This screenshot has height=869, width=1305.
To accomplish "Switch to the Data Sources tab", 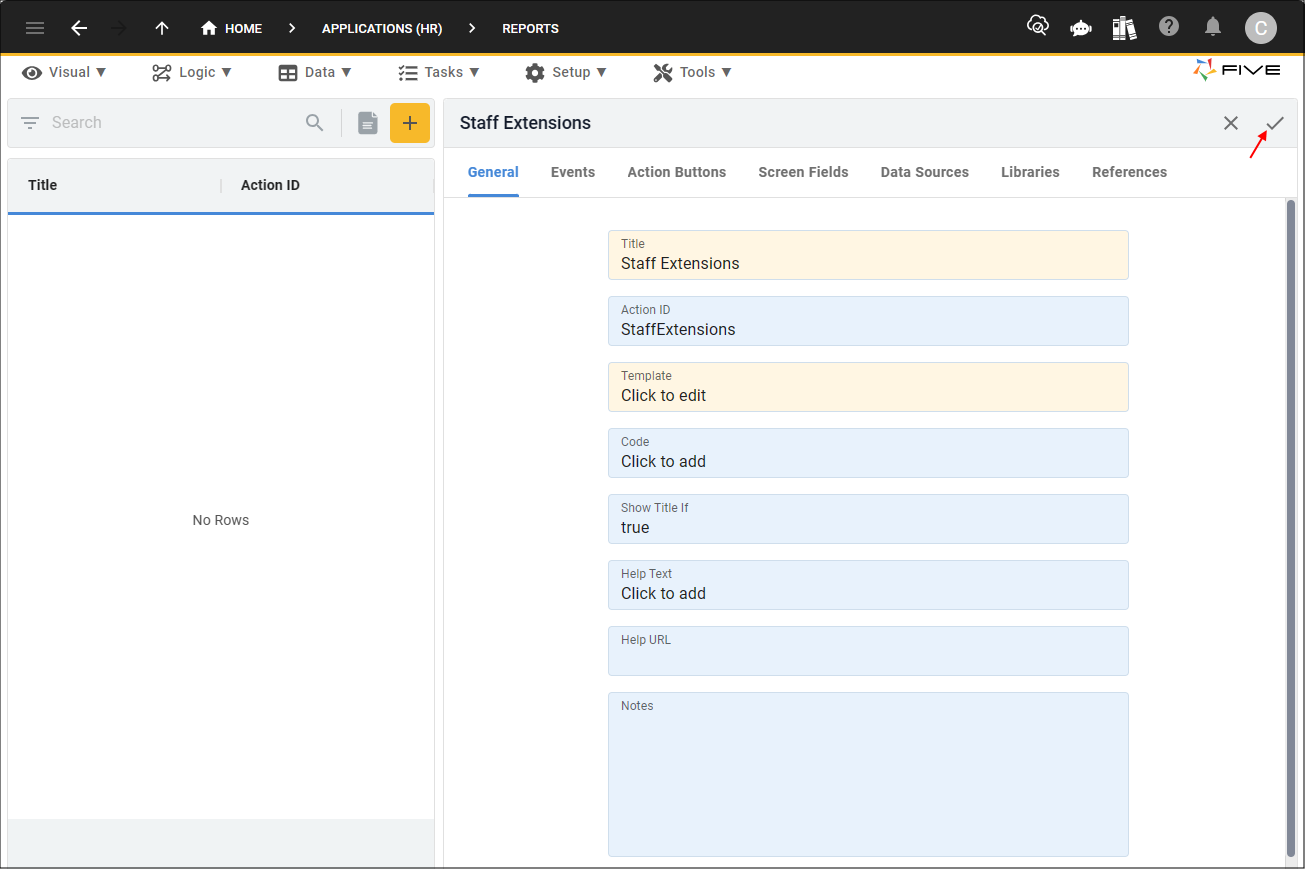I will (x=924, y=172).
